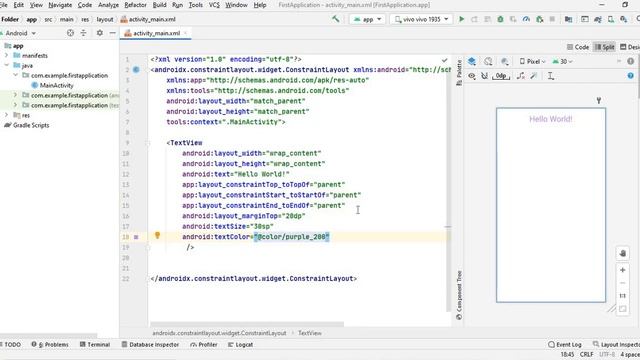Click the Hello World! text in preview
The height and width of the screenshot is (360, 640).
551,119
